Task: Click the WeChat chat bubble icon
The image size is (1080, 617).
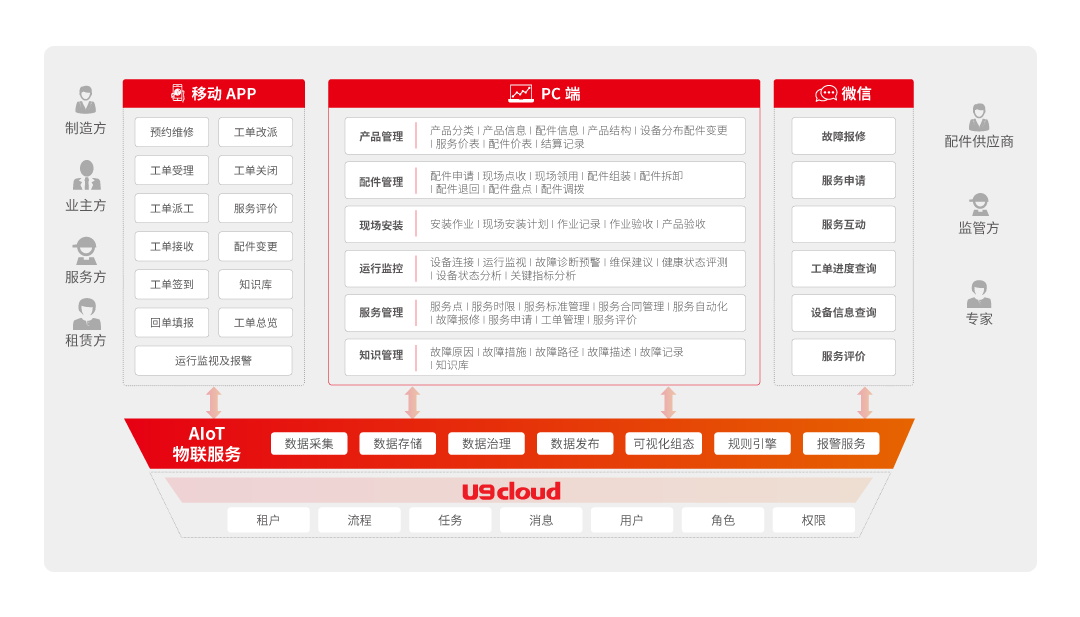Action: pos(826,94)
